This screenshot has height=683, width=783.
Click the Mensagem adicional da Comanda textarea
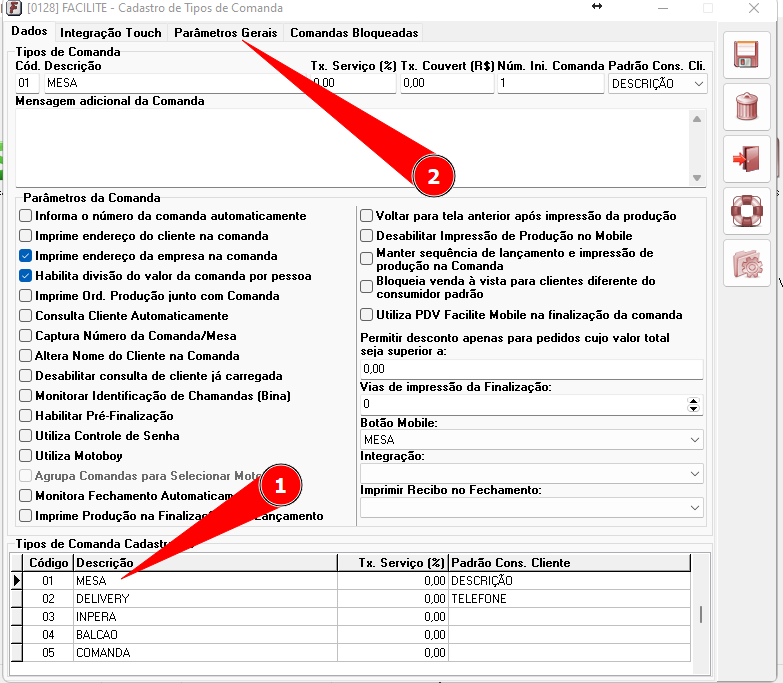(352, 148)
